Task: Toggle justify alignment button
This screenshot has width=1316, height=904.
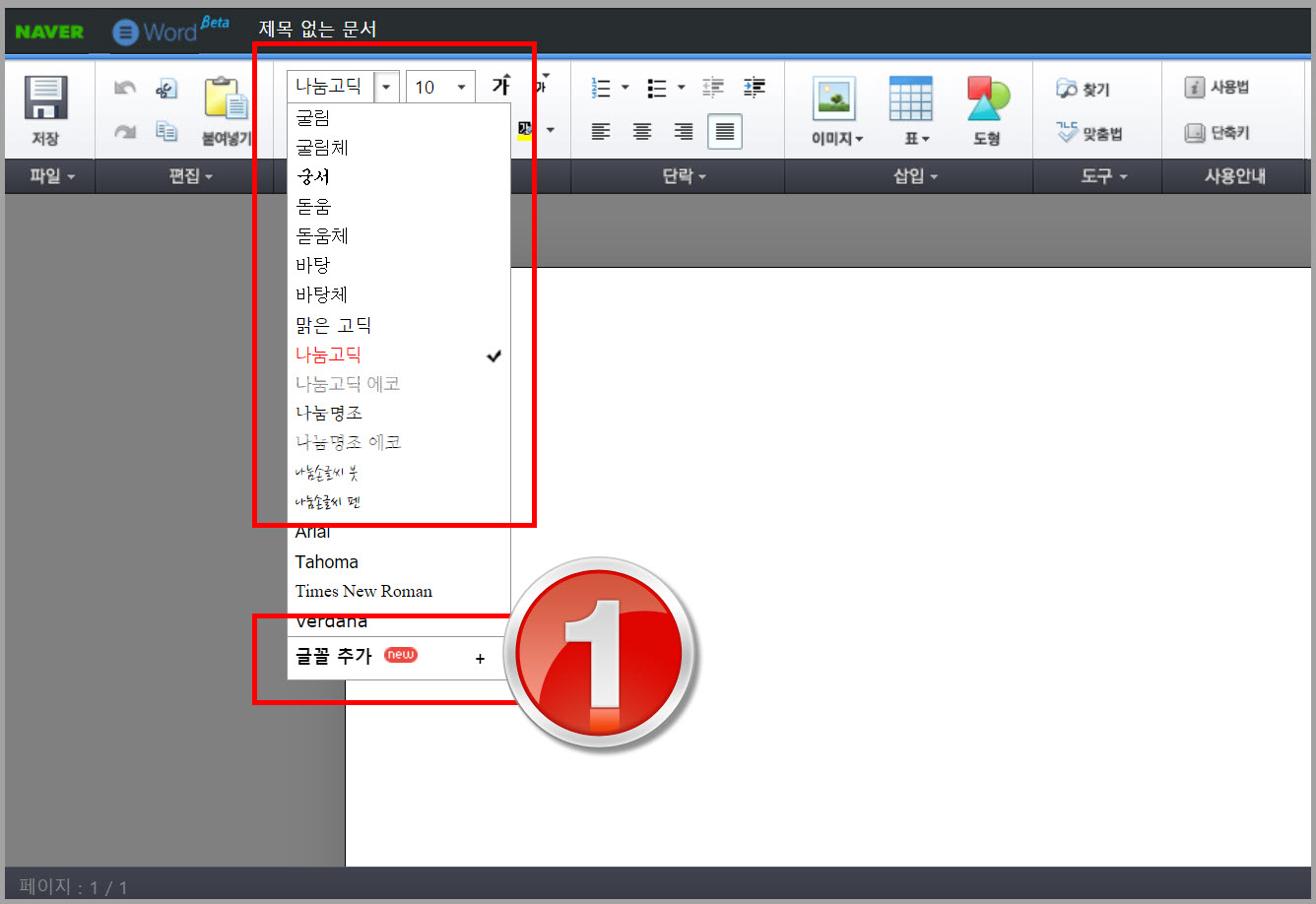Action: (725, 131)
